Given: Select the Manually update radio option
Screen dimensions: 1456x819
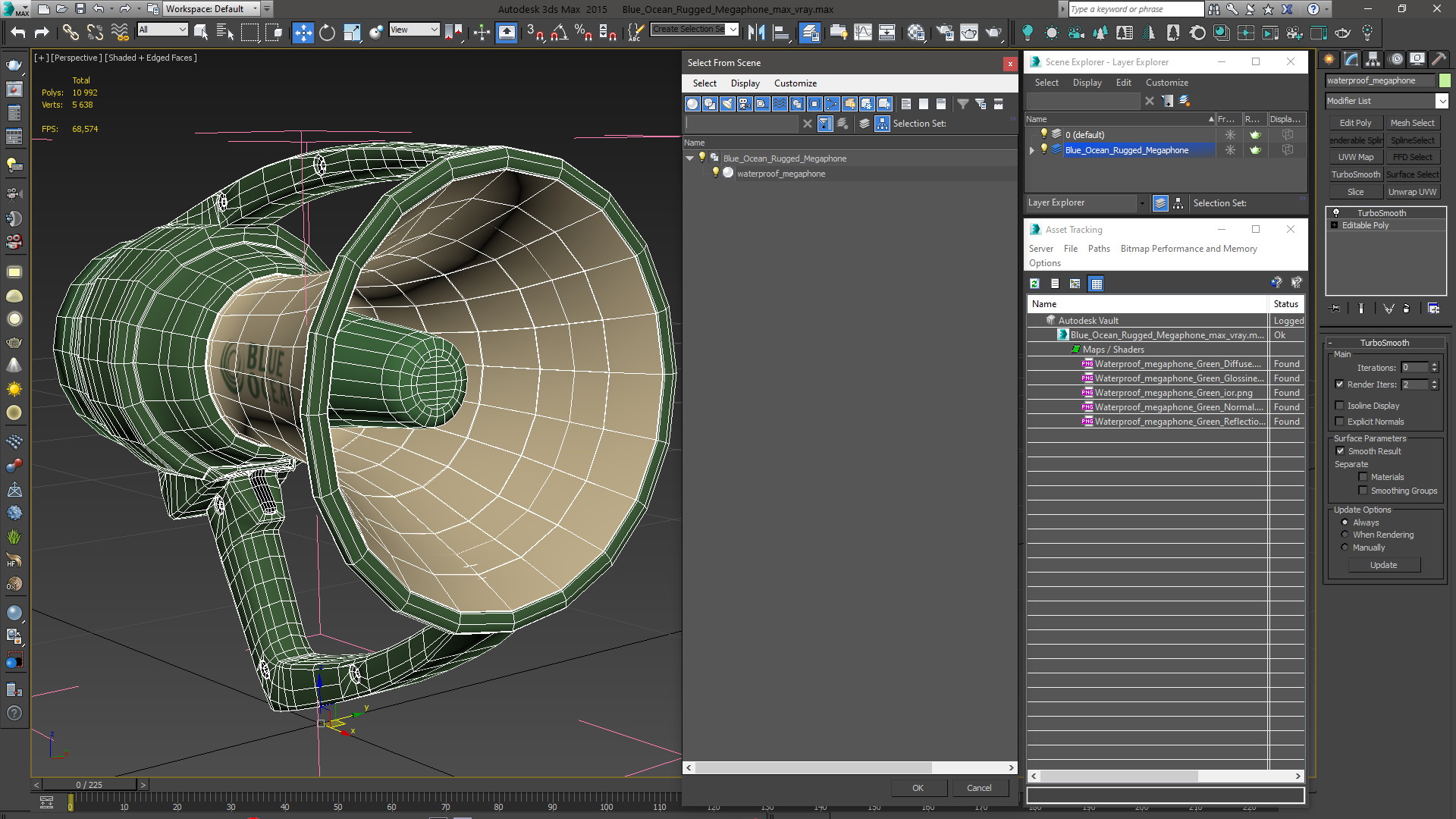Looking at the screenshot, I should tap(1345, 548).
